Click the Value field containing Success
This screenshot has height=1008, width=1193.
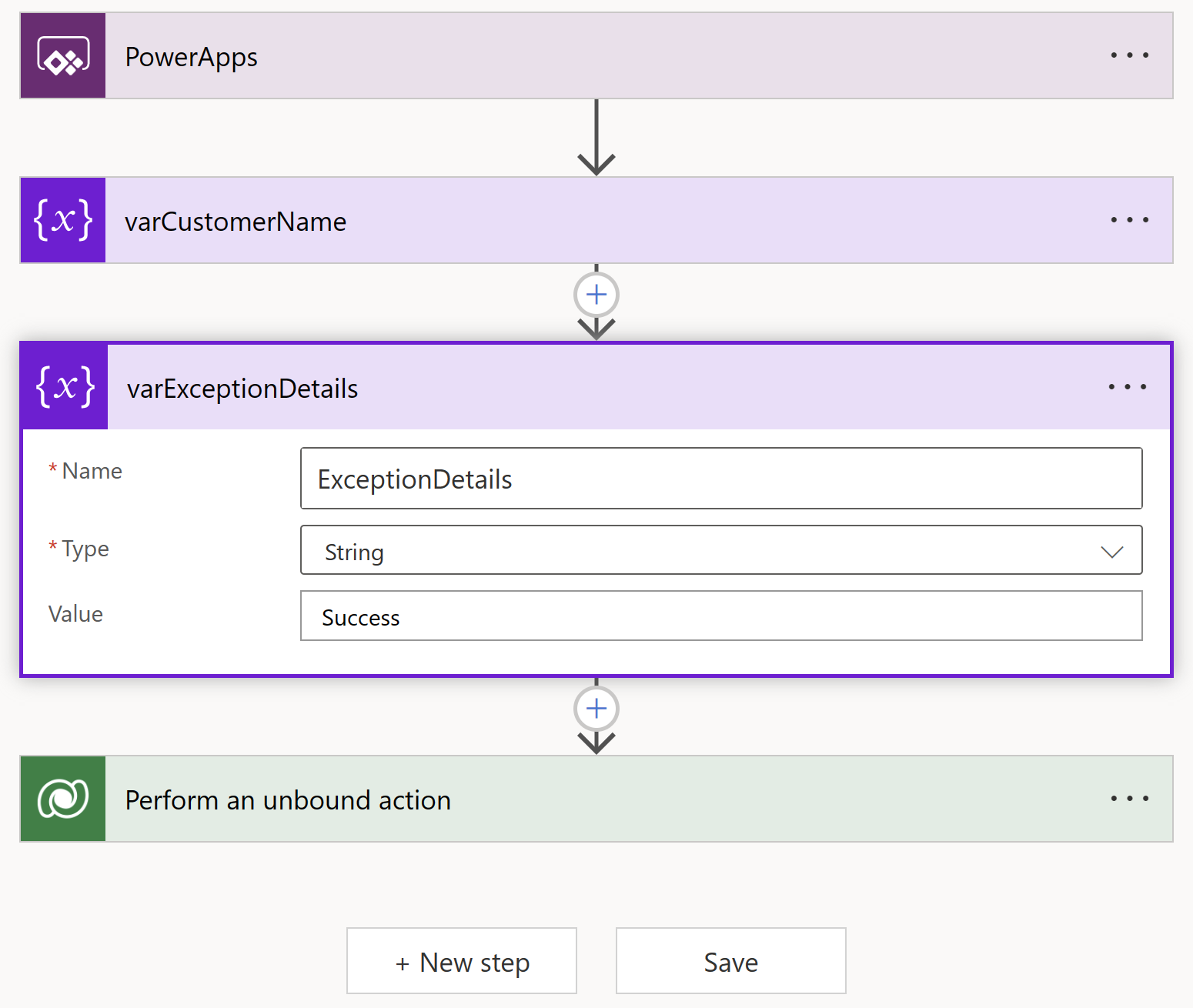click(720, 616)
